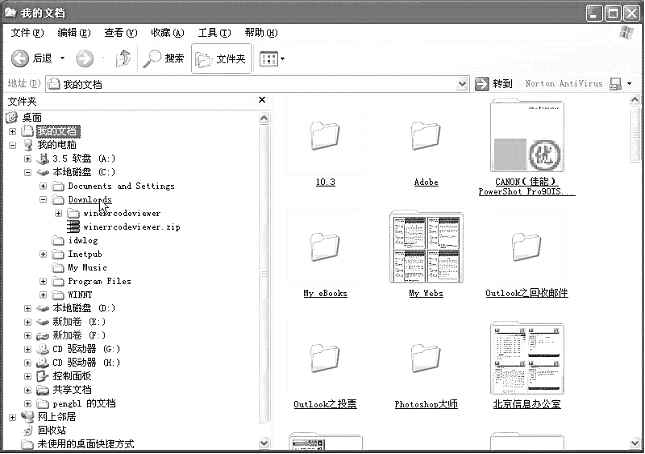Select the 10.3 folder icon
The image size is (645, 454).
click(325, 136)
